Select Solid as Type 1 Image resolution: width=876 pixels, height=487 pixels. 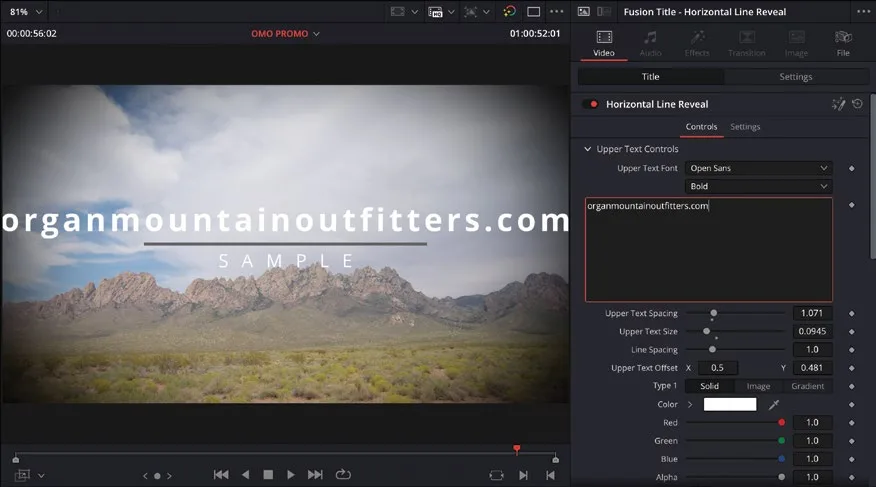[x=710, y=386]
